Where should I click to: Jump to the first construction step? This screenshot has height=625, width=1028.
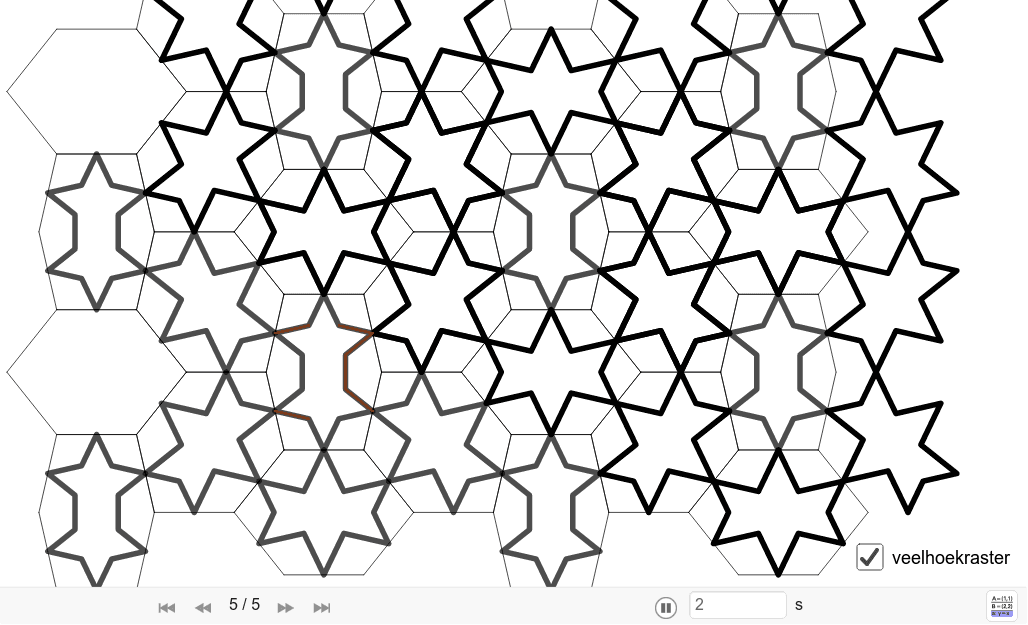pyautogui.click(x=167, y=607)
